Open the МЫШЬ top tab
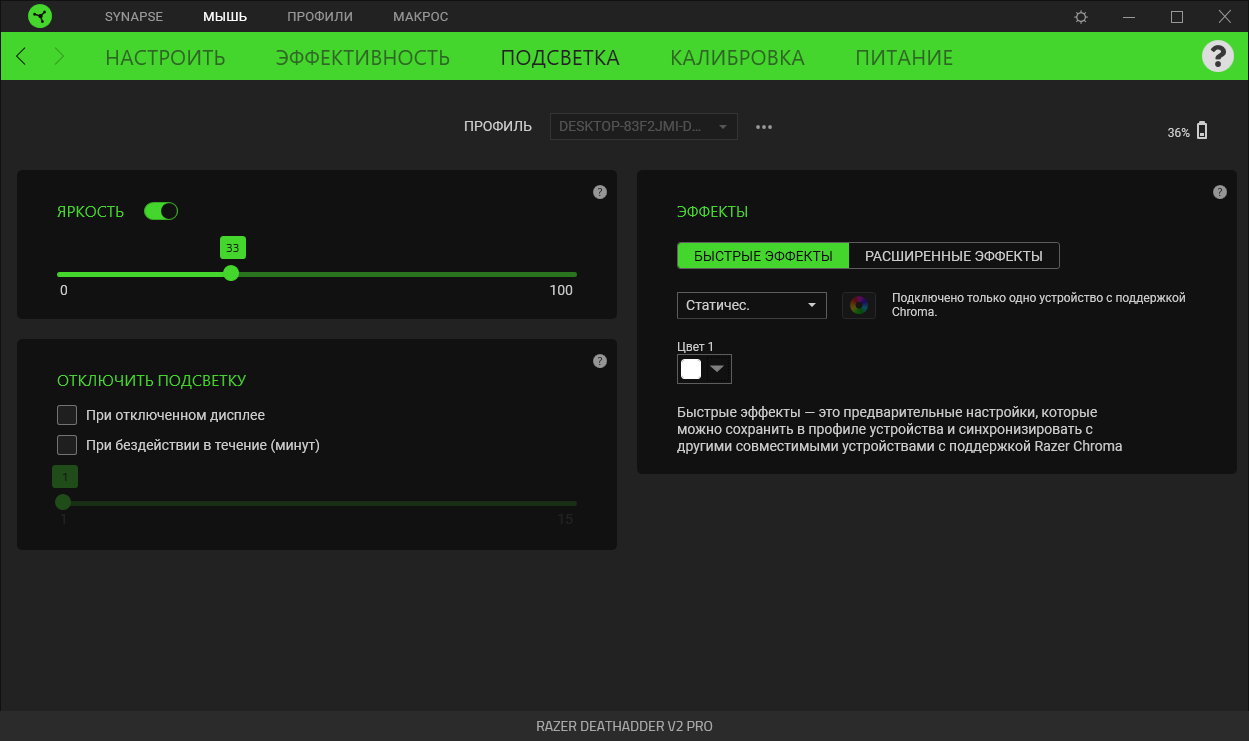 point(225,17)
